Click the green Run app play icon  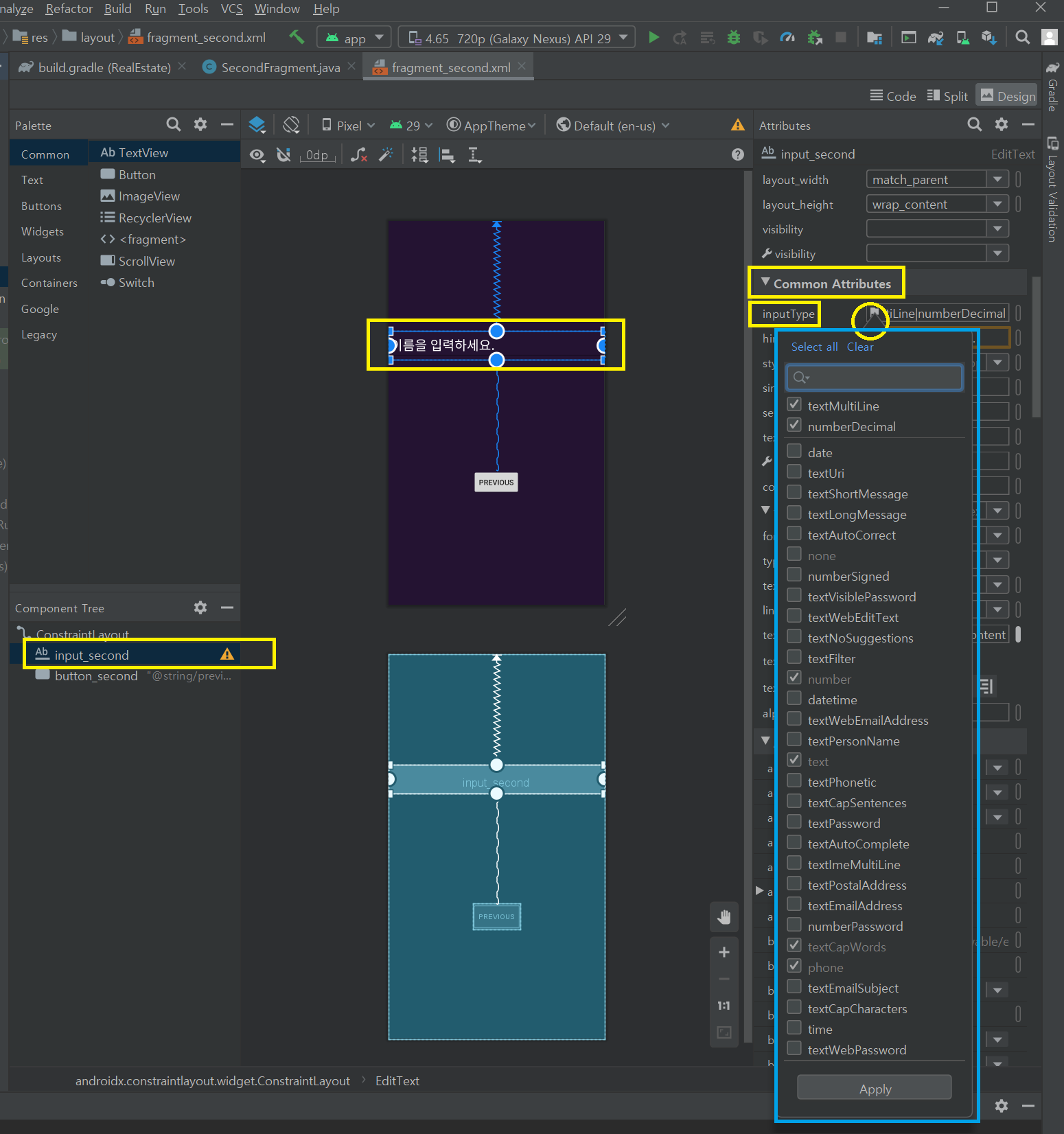pyautogui.click(x=654, y=38)
